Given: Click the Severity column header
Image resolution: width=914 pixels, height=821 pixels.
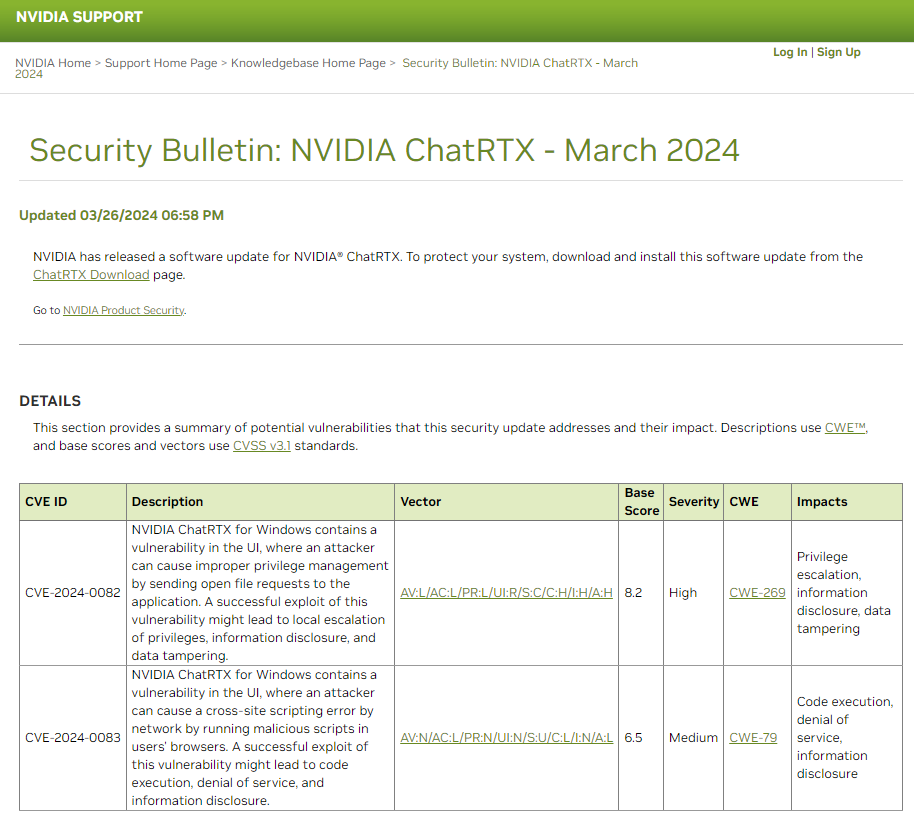Looking at the screenshot, I should click(694, 502).
